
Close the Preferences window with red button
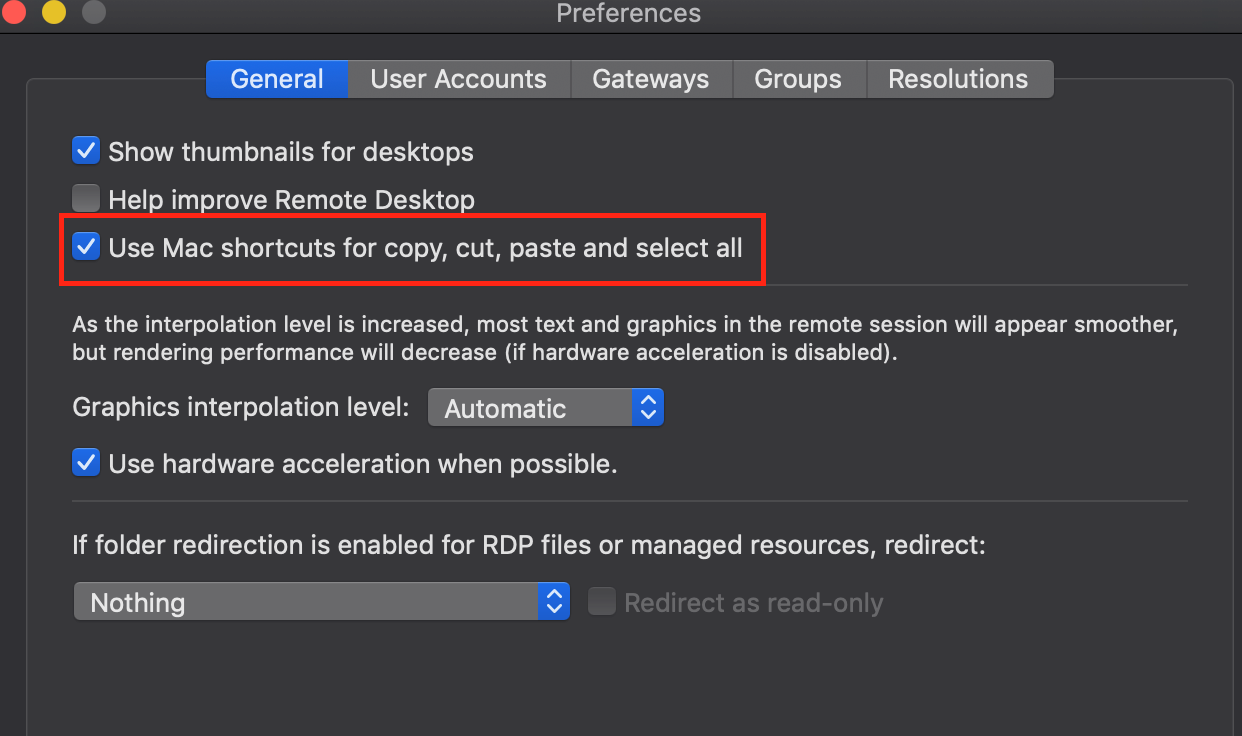pyautogui.click(x=13, y=12)
